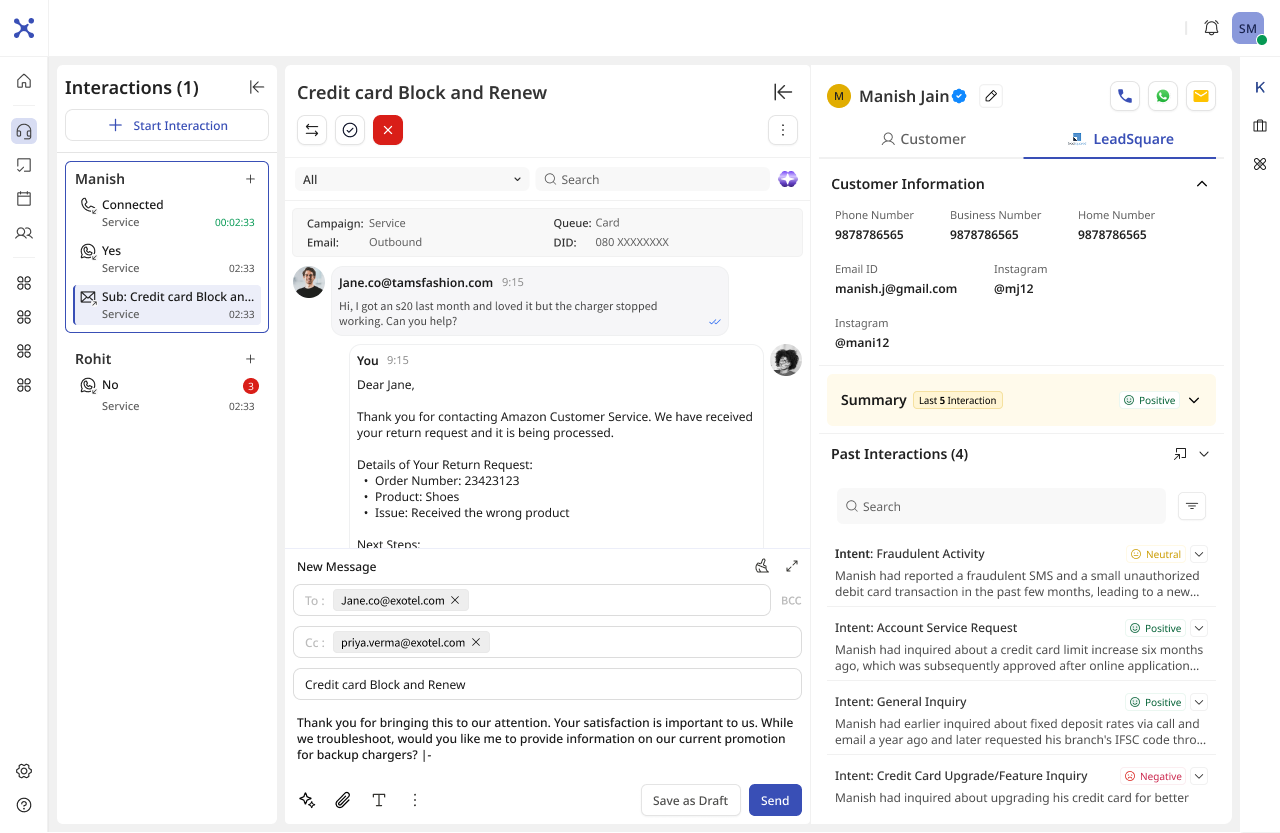
Task: Click the red close interaction button
Action: pos(388,130)
